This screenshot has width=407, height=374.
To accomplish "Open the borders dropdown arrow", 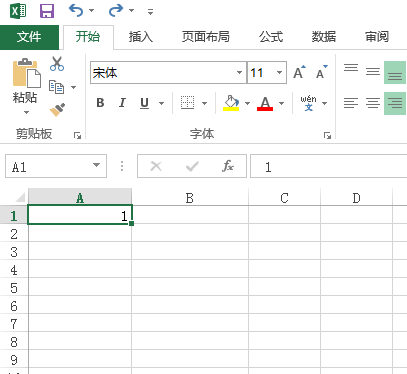I will 204,103.
